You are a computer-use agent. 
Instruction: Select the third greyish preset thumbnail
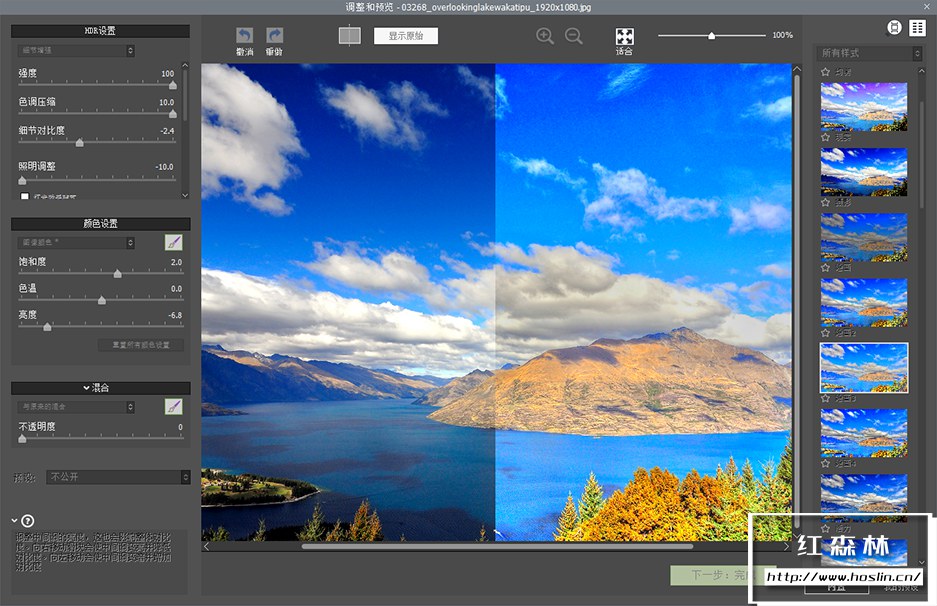[864, 237]
